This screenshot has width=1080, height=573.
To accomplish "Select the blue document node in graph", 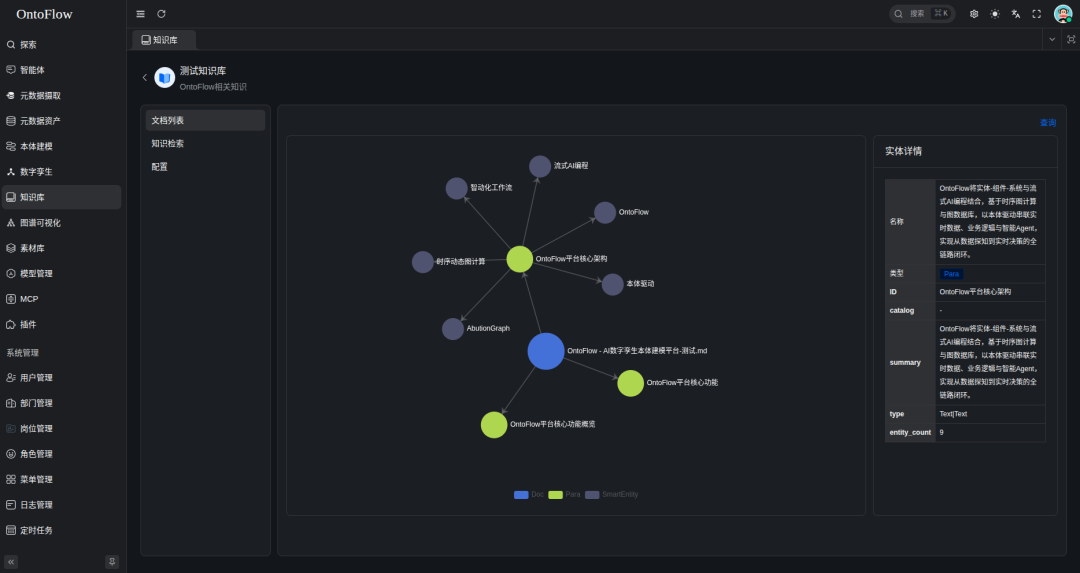I will [x=546, y=351].
